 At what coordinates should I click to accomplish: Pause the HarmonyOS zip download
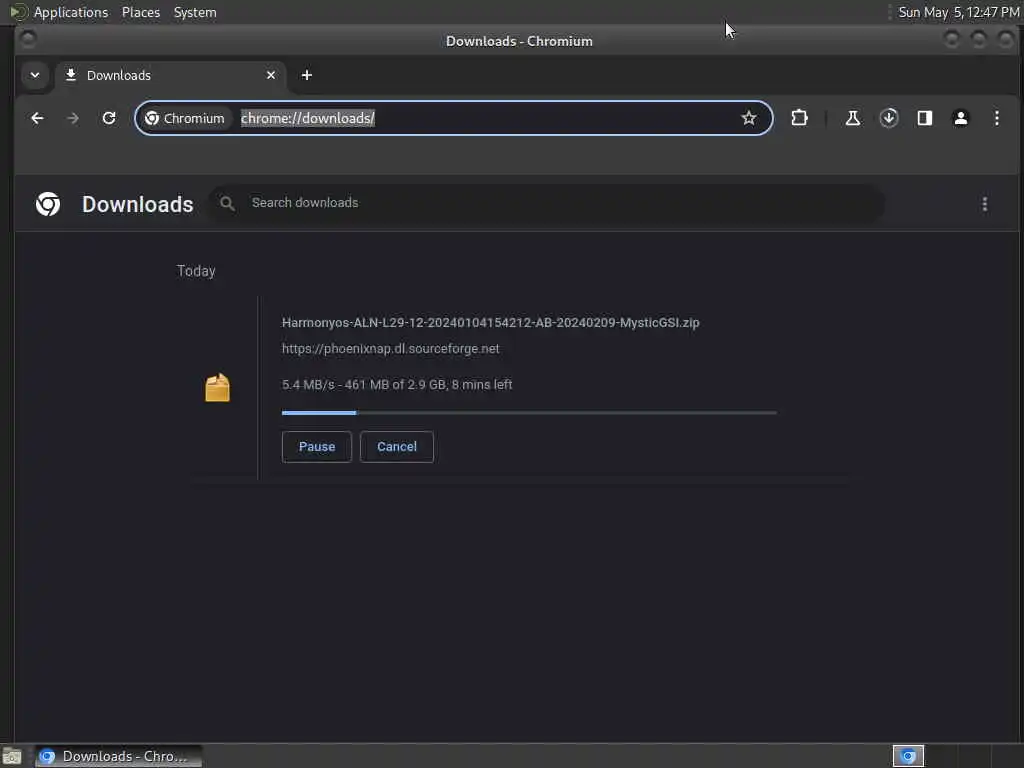tap(317, 447)
